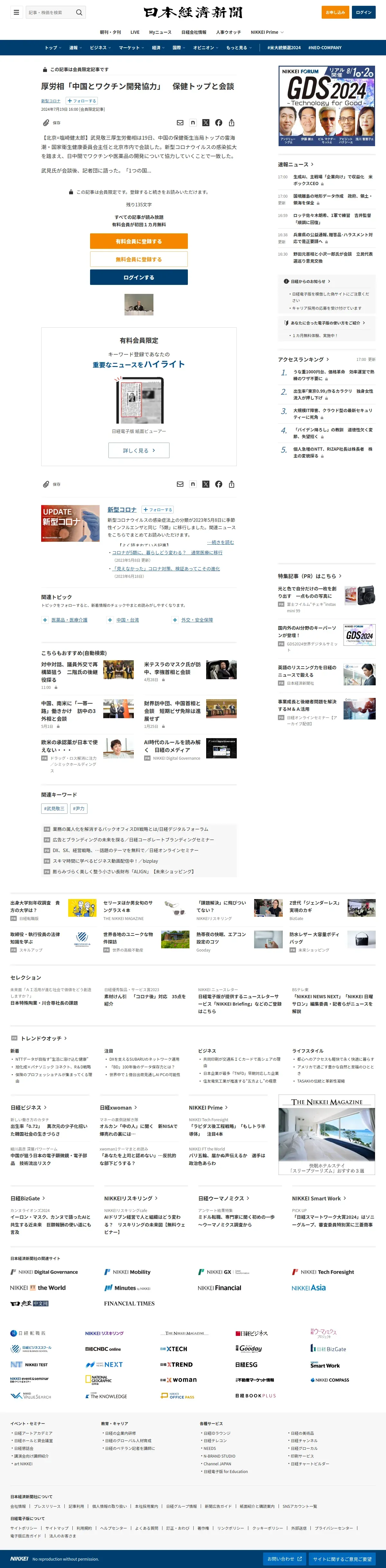Viewport: 386px width, 1568px height.
Task: Open the article press-conference photo thumbnail
Action: click(139, 304)
